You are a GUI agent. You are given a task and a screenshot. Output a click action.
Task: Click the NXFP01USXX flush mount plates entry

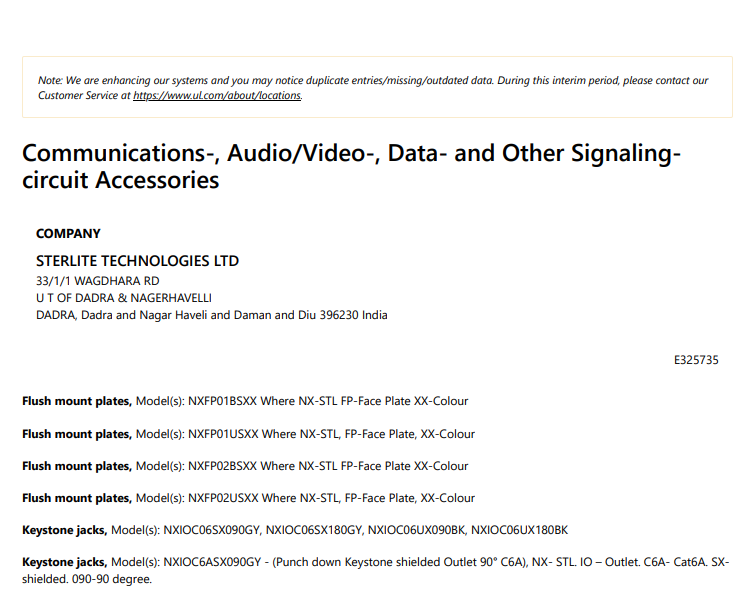click(248, 434)
